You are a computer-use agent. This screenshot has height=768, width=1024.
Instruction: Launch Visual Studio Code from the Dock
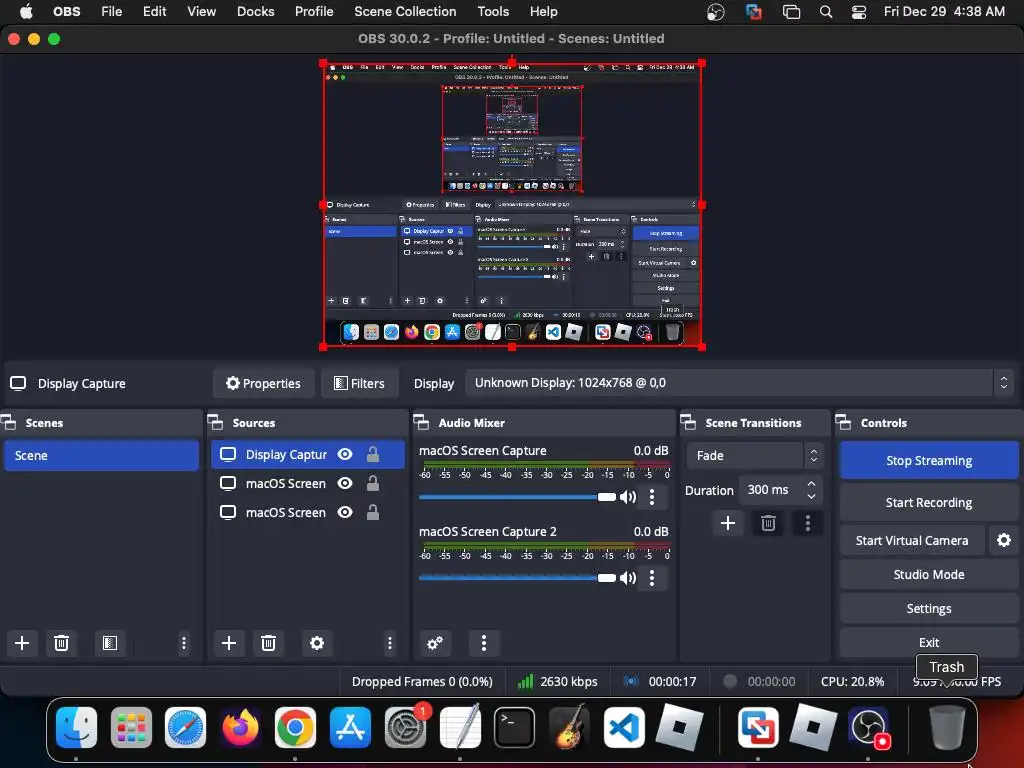tap(624, 727)
